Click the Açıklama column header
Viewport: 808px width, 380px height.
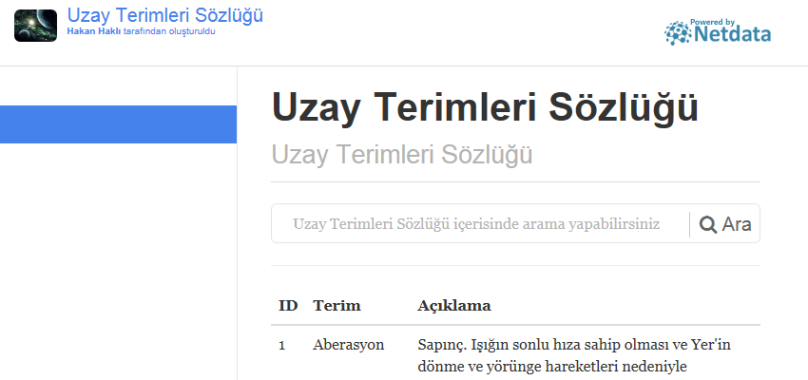click(454, 306)
